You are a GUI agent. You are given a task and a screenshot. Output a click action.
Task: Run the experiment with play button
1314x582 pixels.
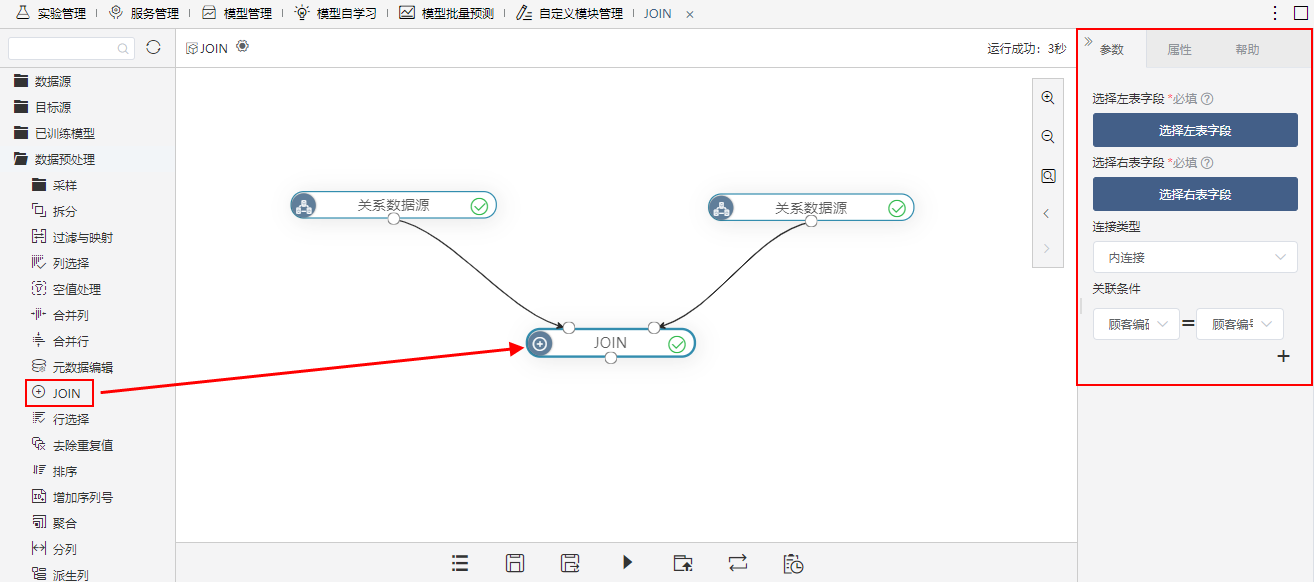tap(627, 562)
